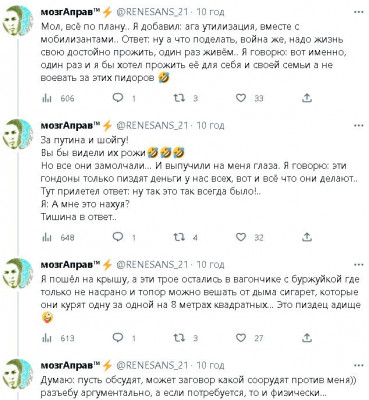
Task: Share the first tweet via upload icon
Action: (307, 98)
